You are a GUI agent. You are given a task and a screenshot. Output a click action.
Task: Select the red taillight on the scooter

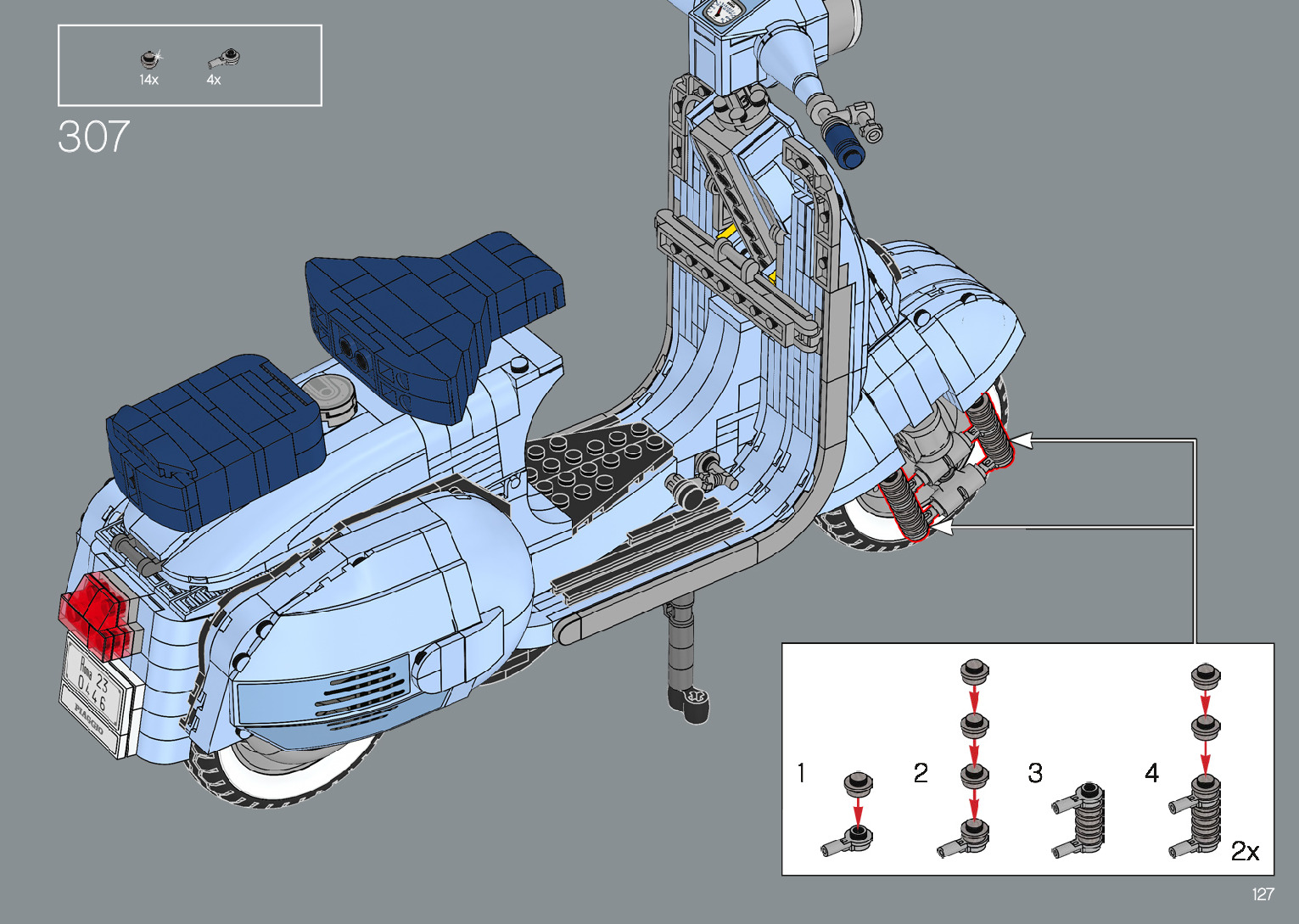(92, 611)
